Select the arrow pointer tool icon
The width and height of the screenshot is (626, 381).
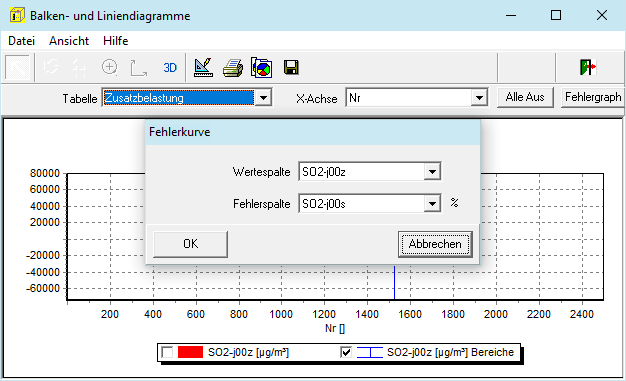(18, 67)
